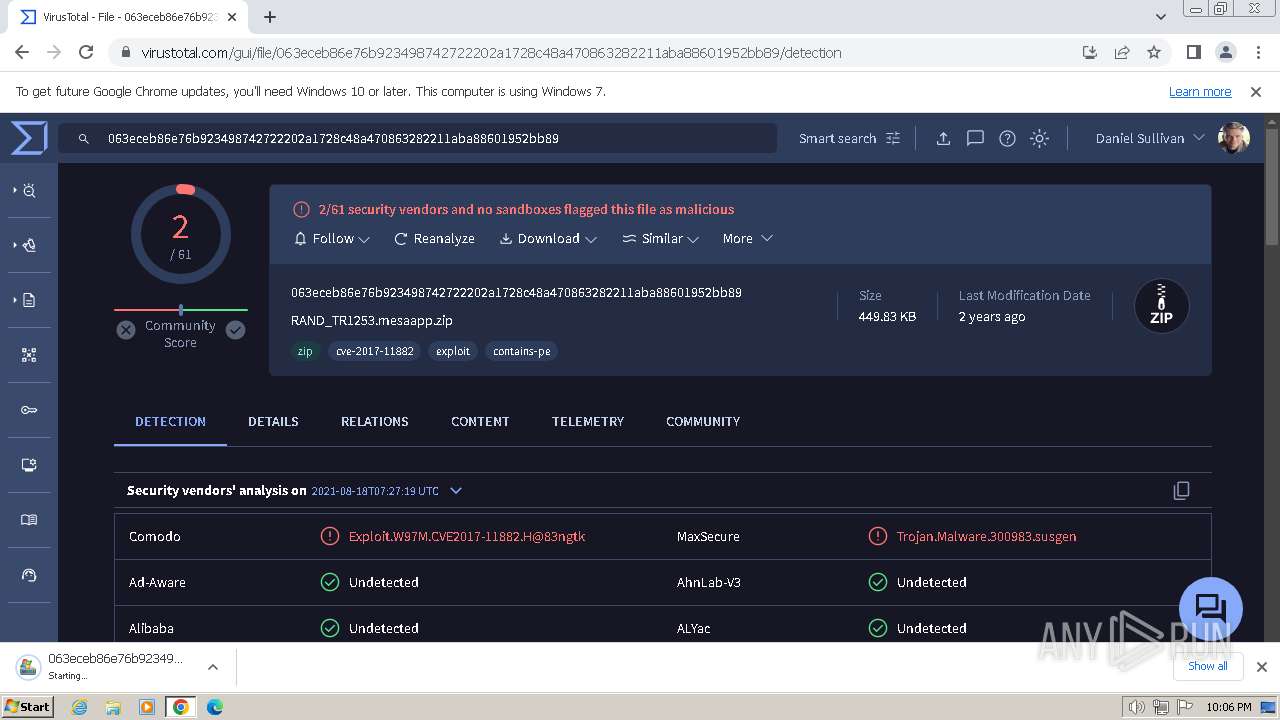Click the VirusTotal logo icon
1280x720 pixels.
29,138
